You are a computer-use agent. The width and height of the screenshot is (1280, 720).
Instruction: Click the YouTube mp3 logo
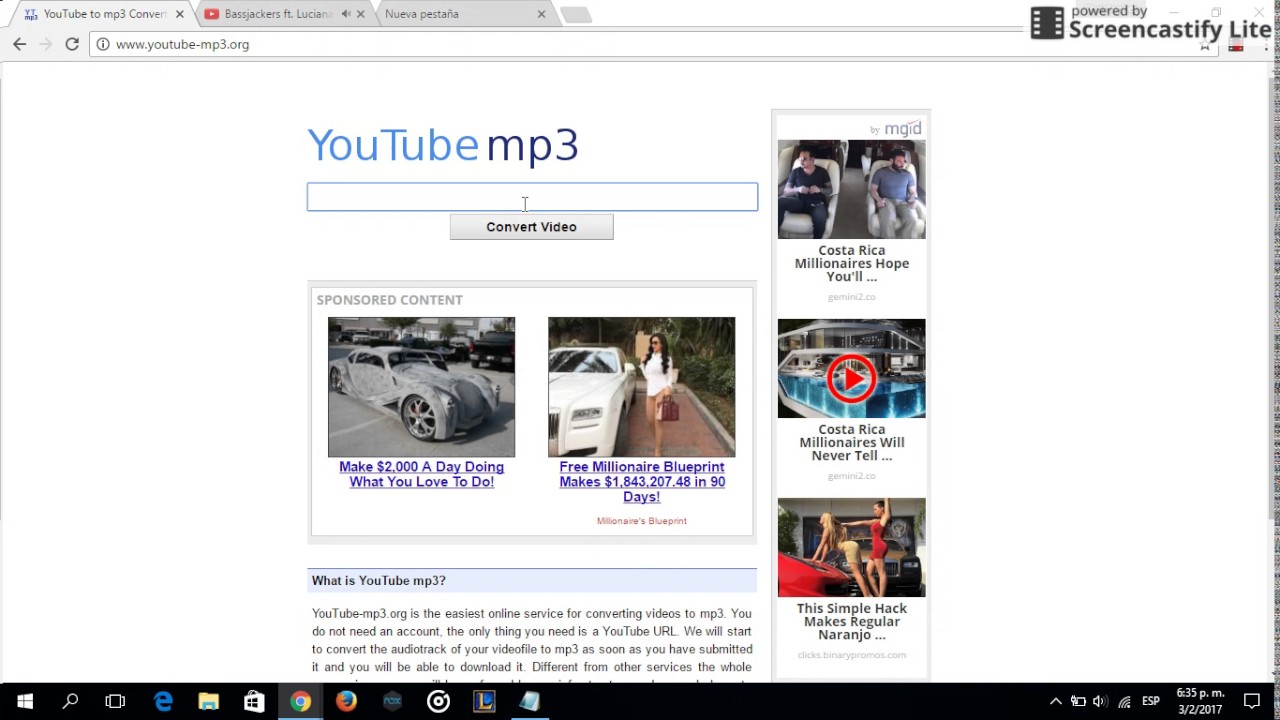coord(442,146)
